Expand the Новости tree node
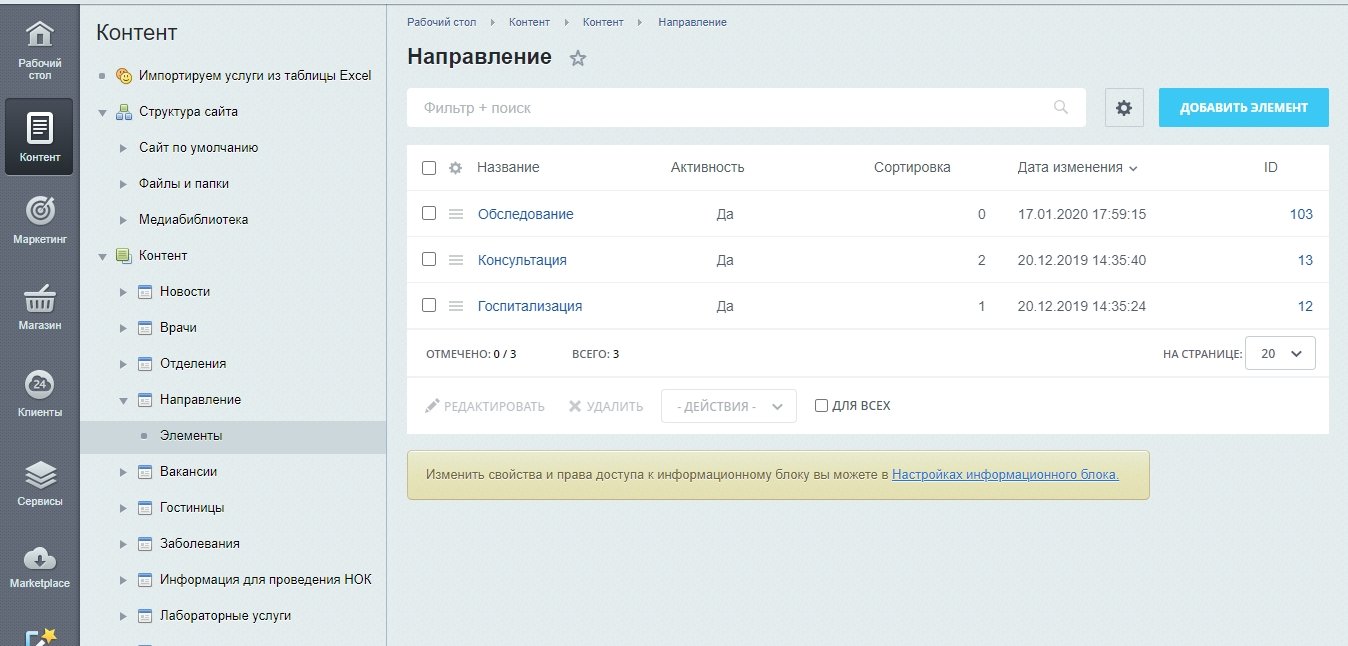 pyautogui.click(x=124, y=292)
